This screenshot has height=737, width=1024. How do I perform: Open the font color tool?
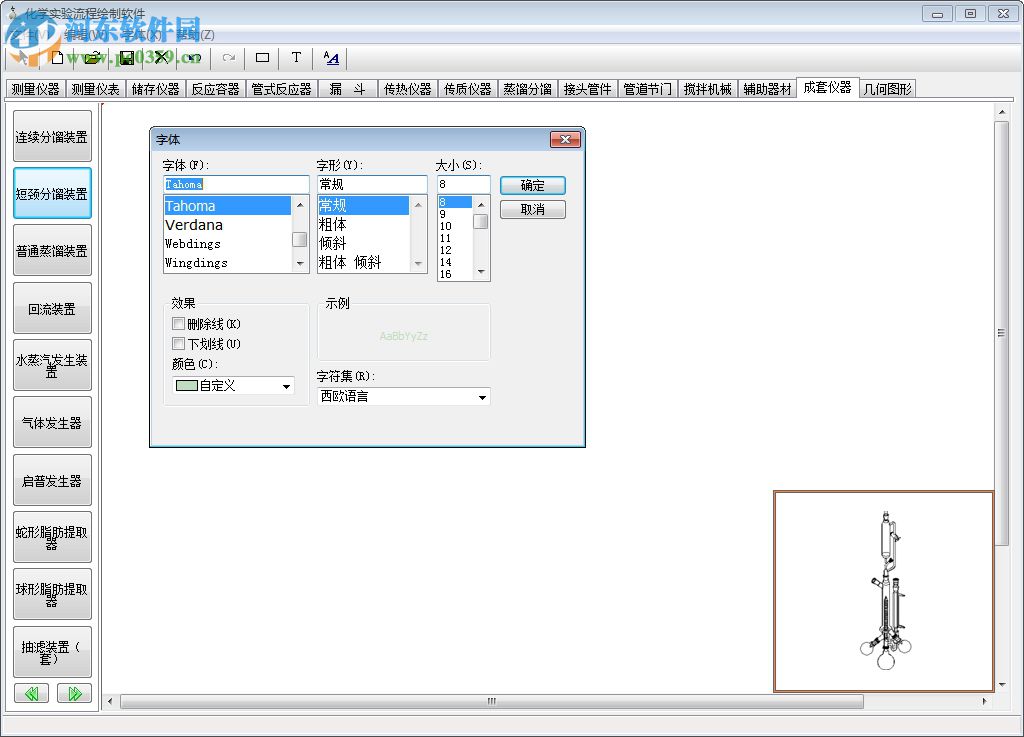pos(330,57)
